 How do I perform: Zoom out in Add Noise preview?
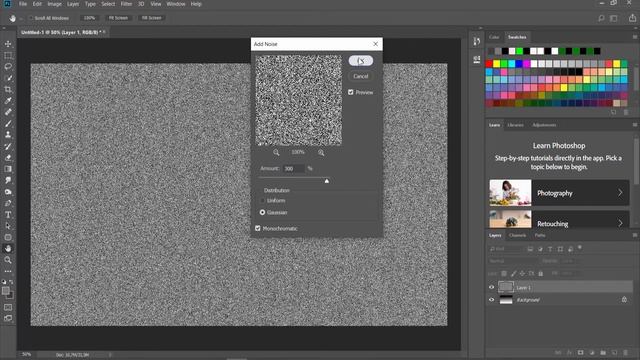click(276, 152)
